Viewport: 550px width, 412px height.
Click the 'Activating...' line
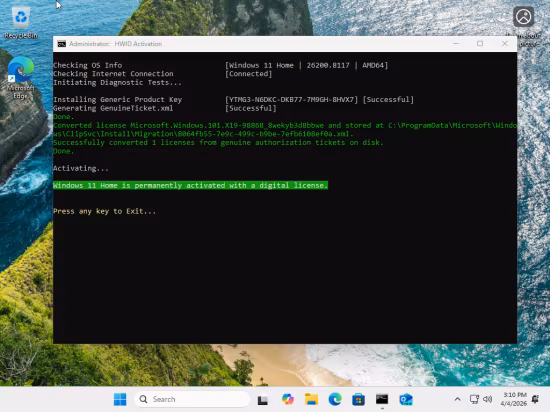tap(81, 168)
